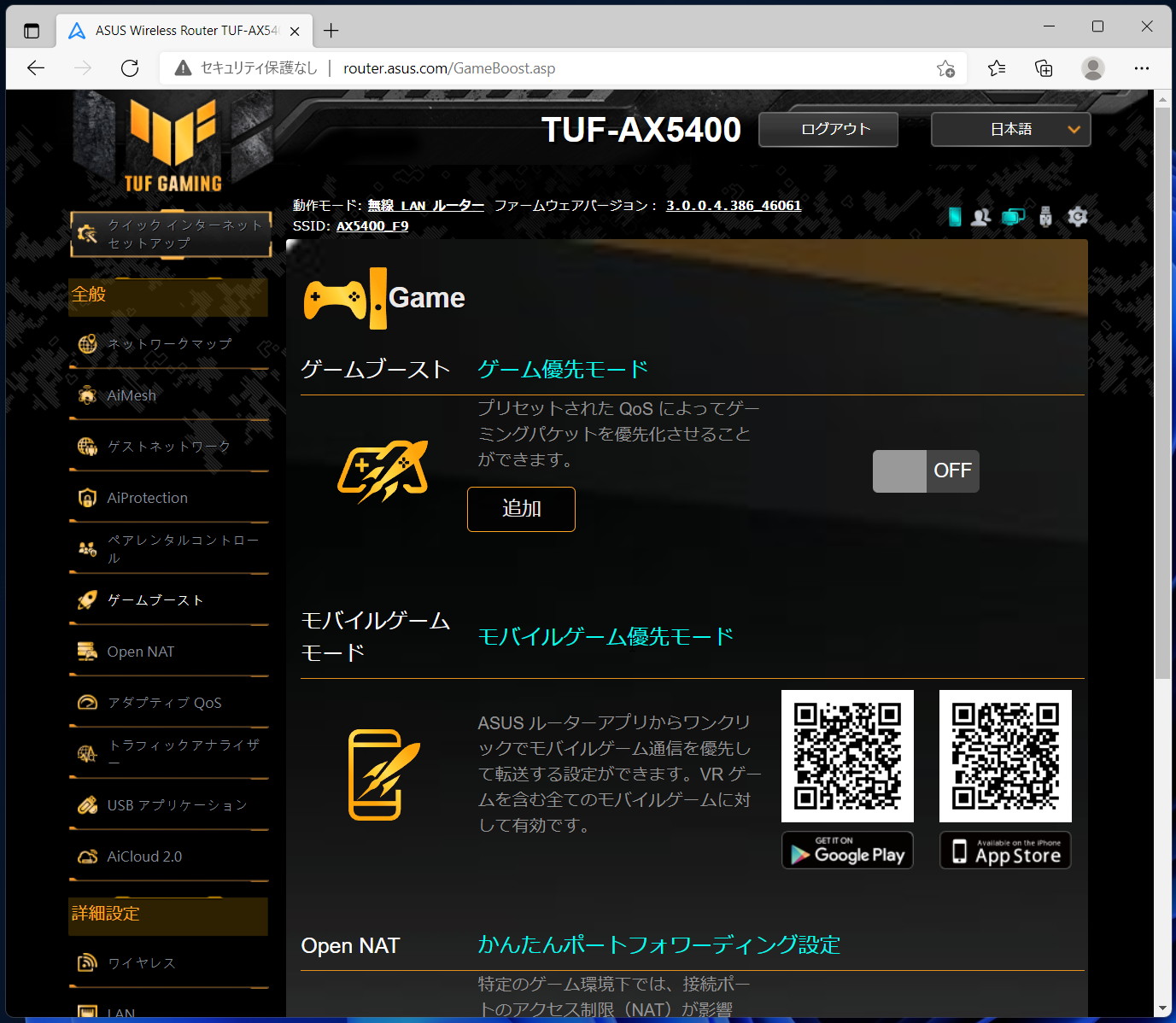This screenshot has width=1176, height=1023.
Task: Open the Get it on Google Play badge
Action: (x=847, y=851)
